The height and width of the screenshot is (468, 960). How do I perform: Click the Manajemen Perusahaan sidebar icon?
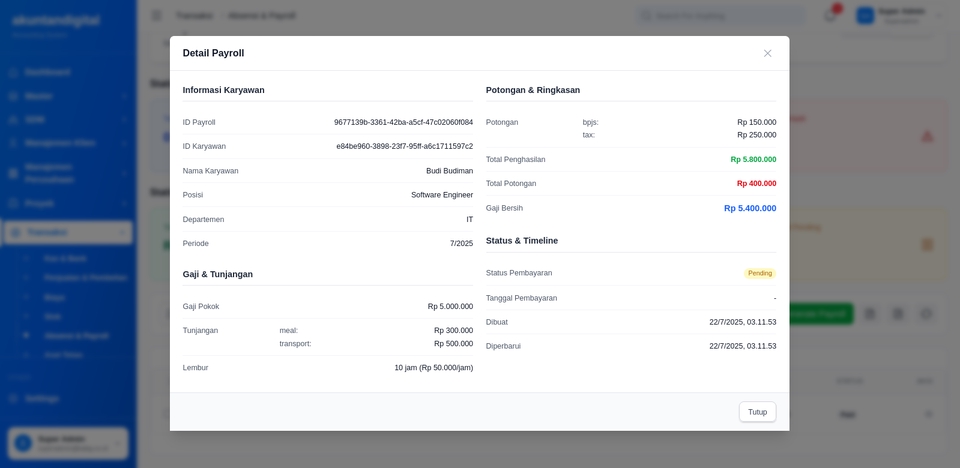pyautogui.click(x=14, y=173)
